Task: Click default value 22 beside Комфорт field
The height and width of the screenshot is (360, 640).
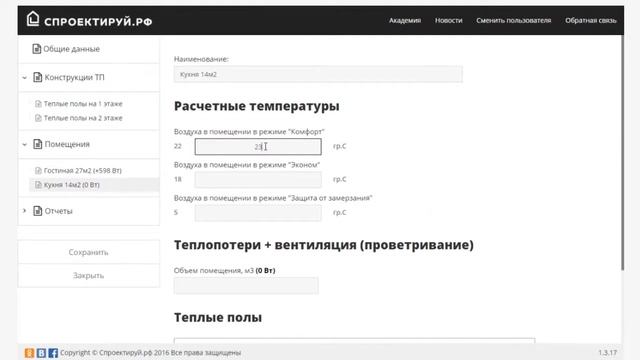Action: pos(178,146)
